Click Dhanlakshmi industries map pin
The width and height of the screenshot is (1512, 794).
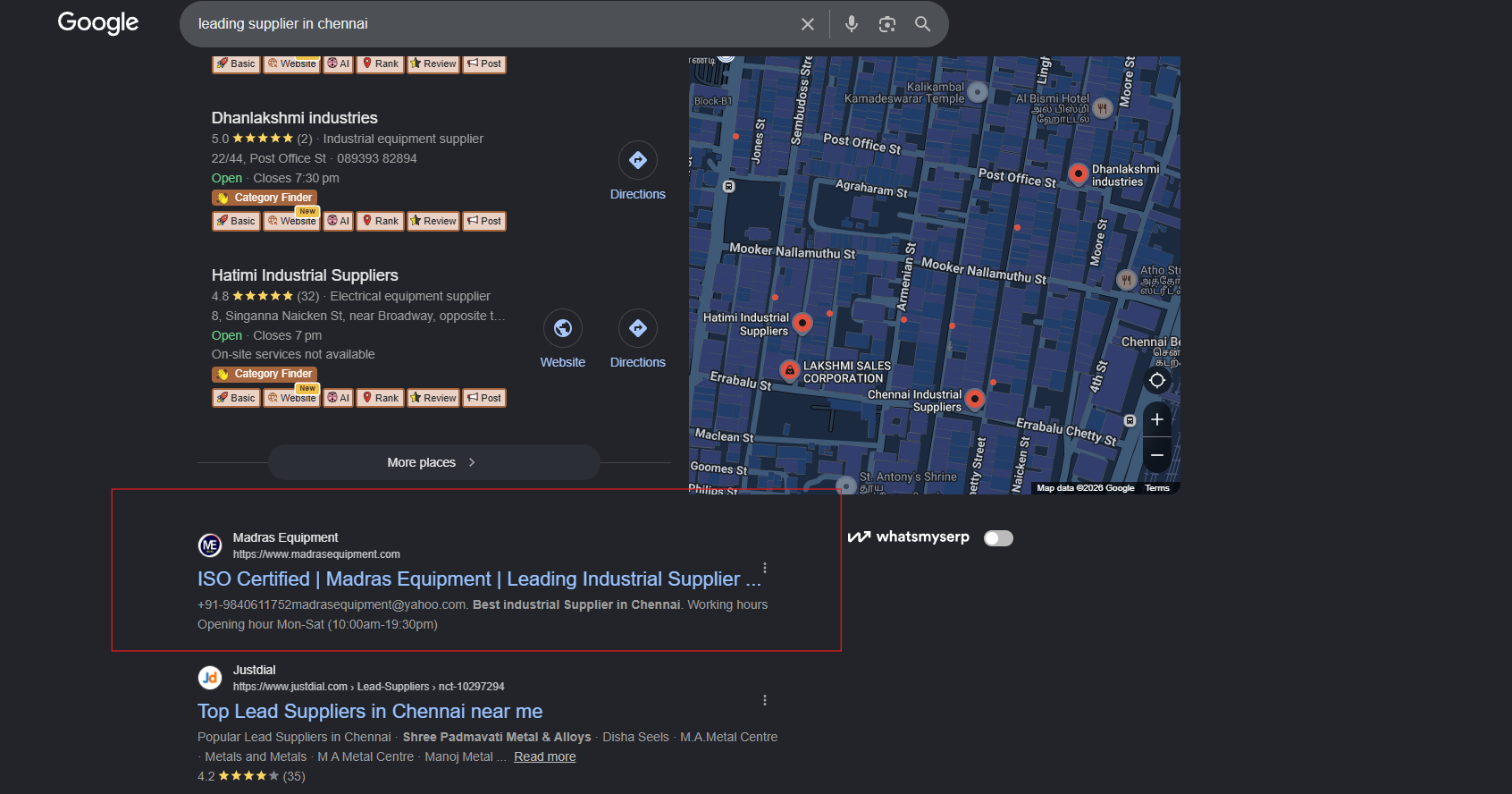(x=1079, y=173)
